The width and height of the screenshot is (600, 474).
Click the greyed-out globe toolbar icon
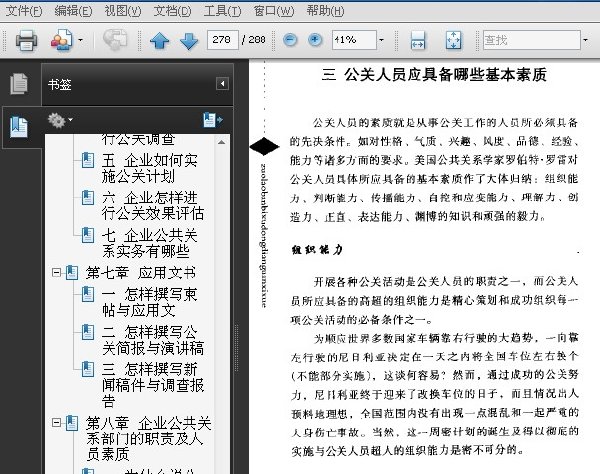[115, 40]
